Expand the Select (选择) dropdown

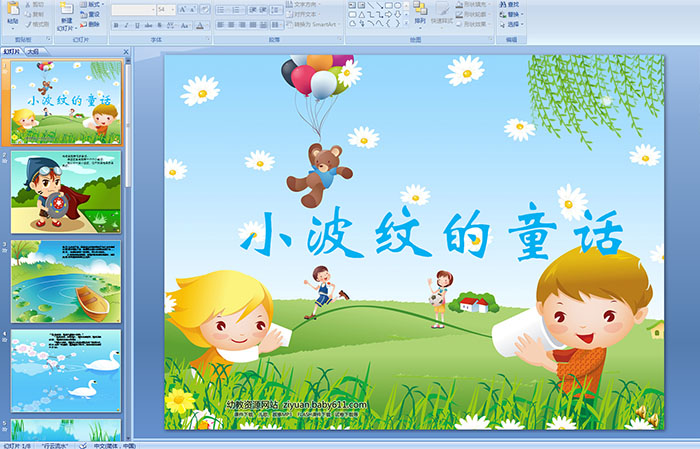[512, 24]
